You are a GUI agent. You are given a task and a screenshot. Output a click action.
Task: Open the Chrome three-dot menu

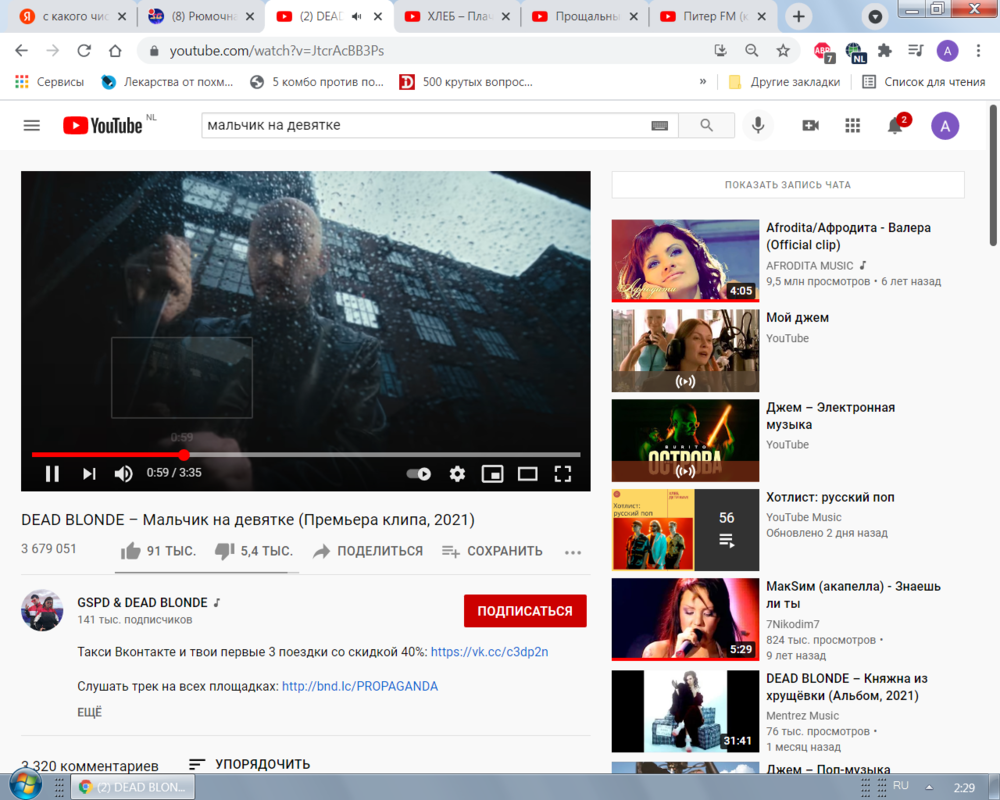click(x=978, y=51)
